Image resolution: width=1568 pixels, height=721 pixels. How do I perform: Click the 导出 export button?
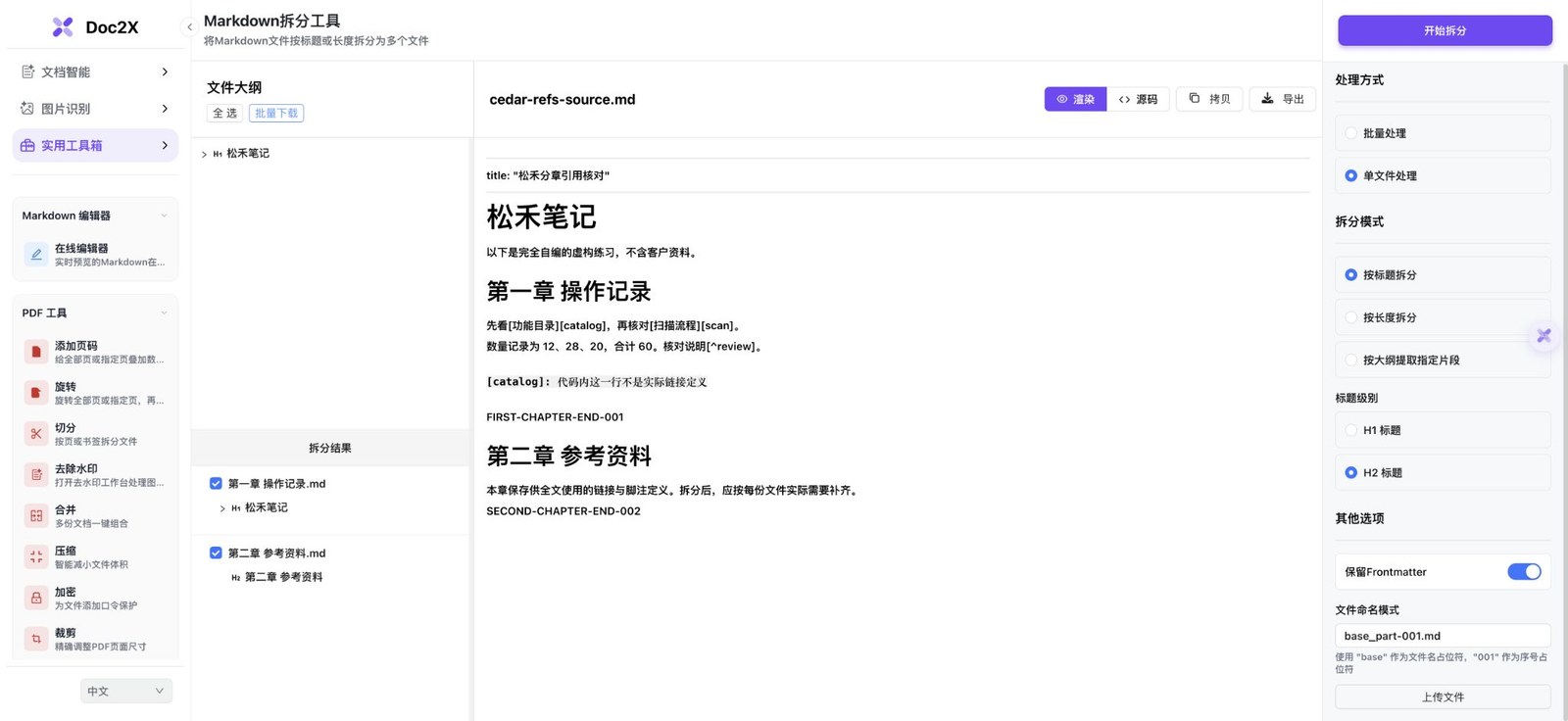coord(1282,99)
